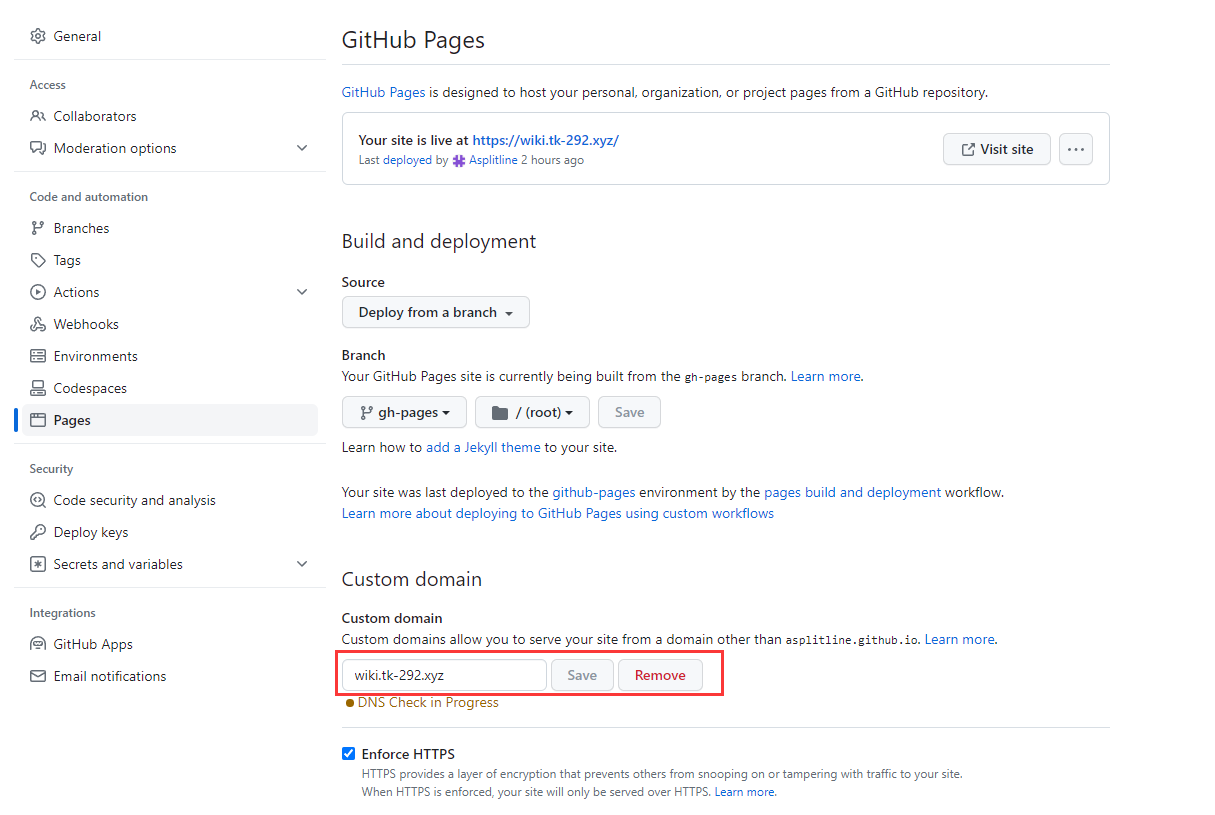Click the Deploy keys key icon
The height and width of the screenshot is (815, 1215).
38,532
